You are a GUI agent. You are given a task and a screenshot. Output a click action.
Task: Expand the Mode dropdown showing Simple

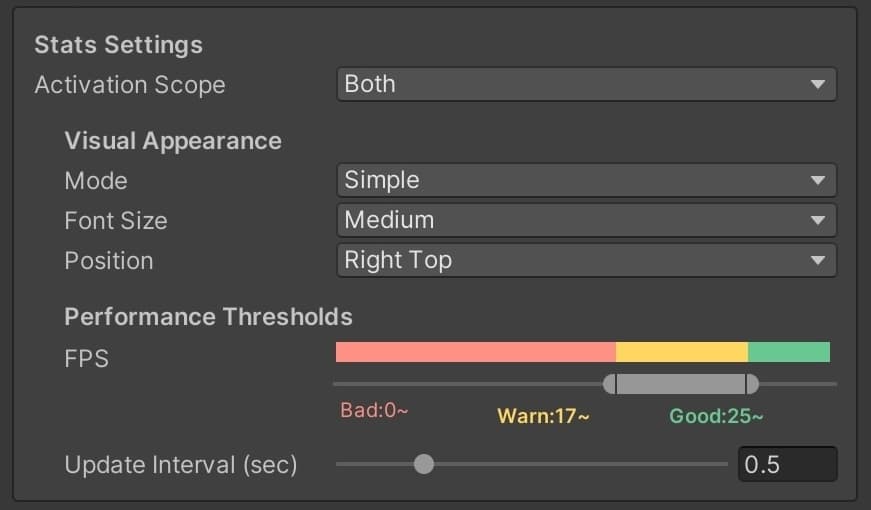tap(586, 181)
